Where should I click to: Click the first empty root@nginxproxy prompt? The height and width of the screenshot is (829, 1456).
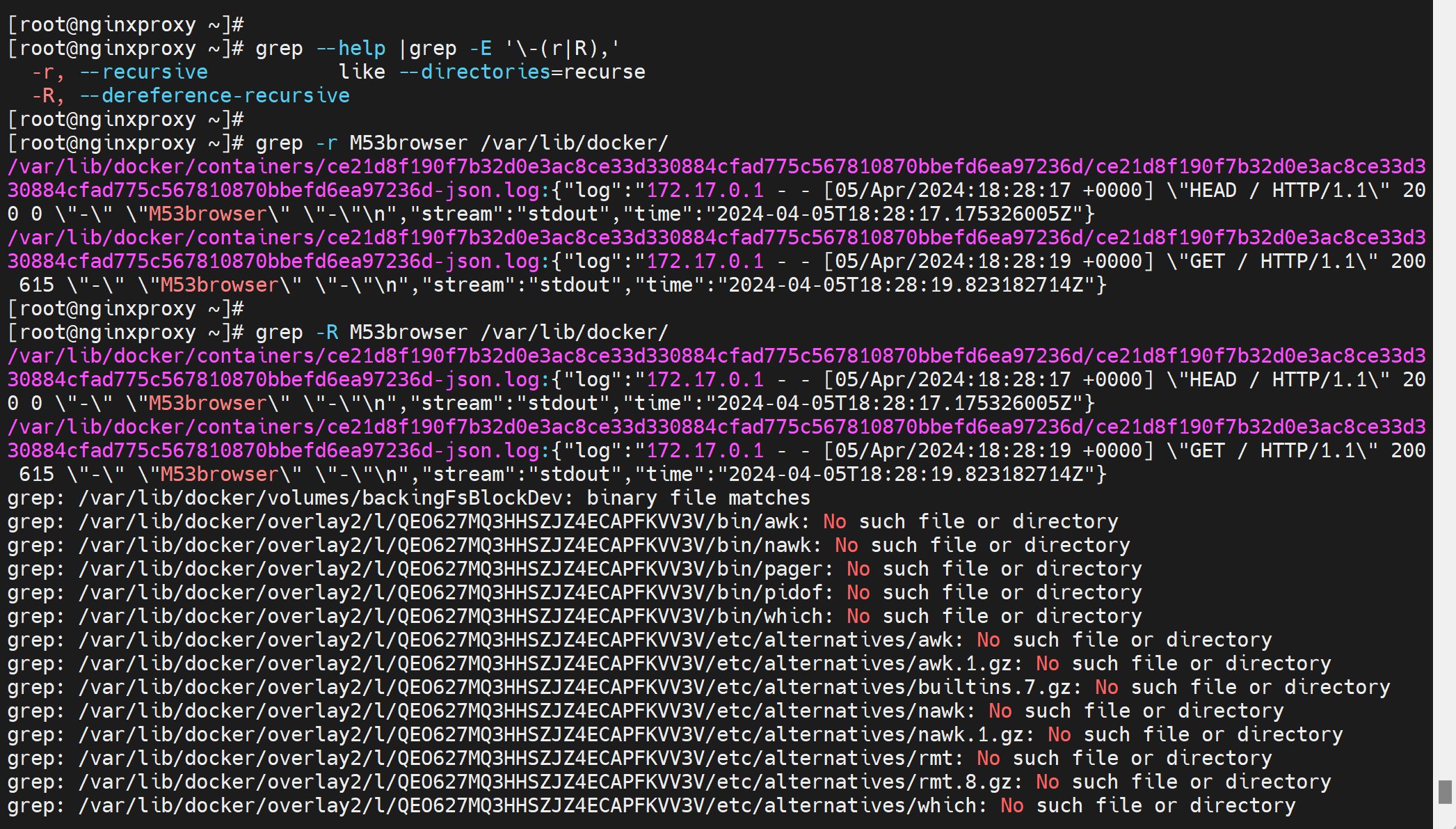tap(125, 25)
